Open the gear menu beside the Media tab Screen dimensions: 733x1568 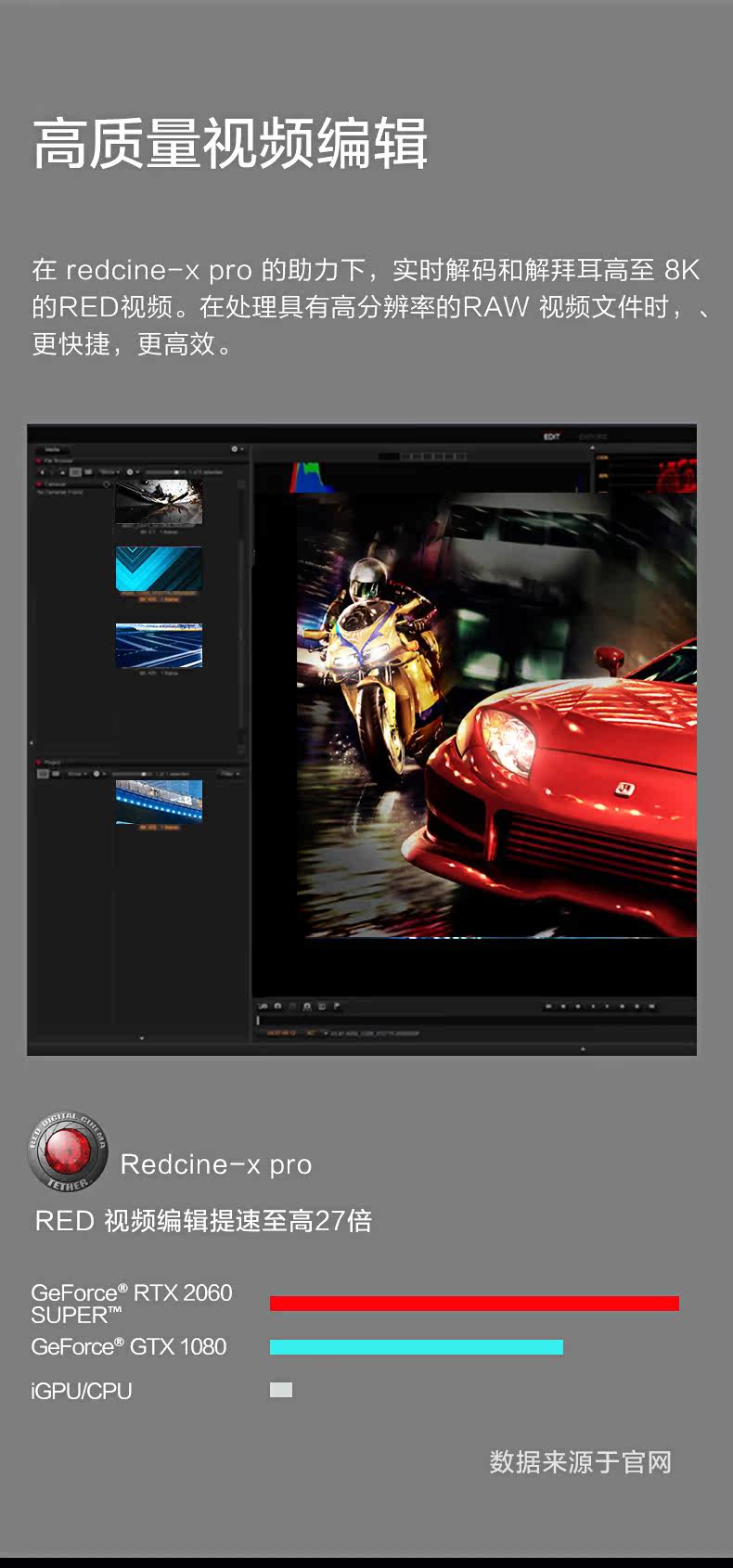pyautogui.click(x=237, y=449)
